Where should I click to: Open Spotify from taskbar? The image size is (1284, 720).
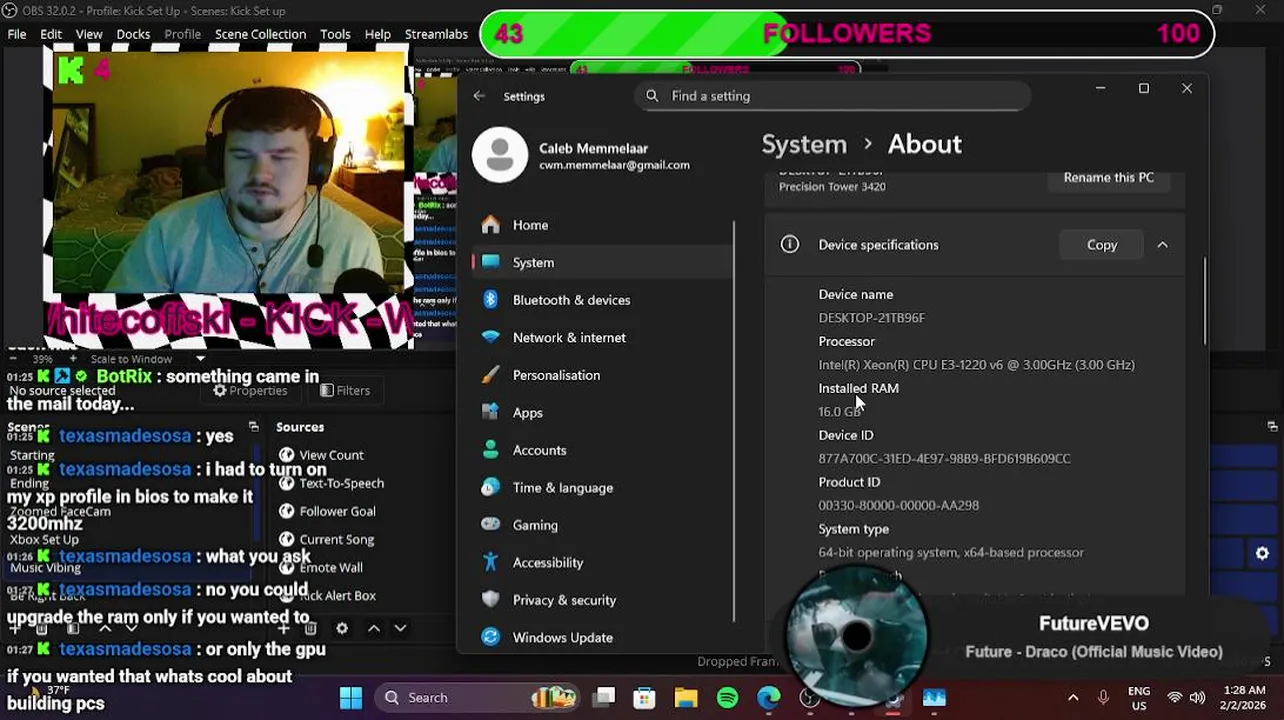pyautogui.click(x=727, y=698)
